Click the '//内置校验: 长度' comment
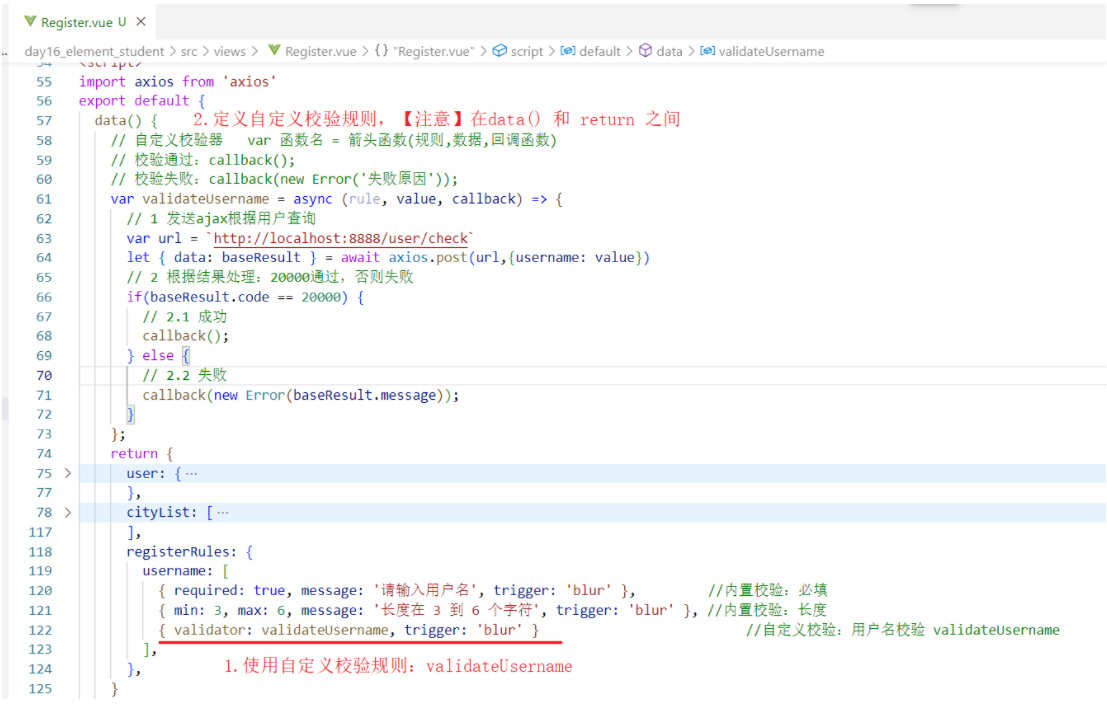The image size is (1107, 708). pos(767,611)
